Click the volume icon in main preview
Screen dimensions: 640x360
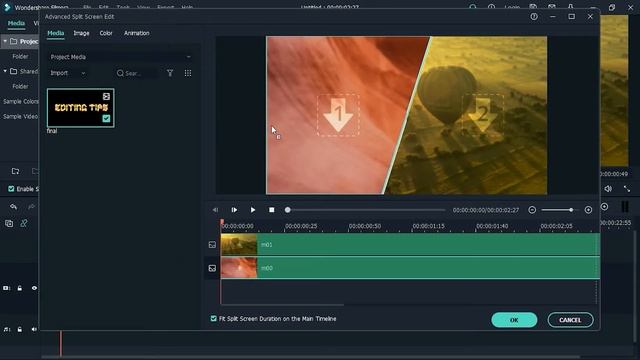click(x=608, y=189)
